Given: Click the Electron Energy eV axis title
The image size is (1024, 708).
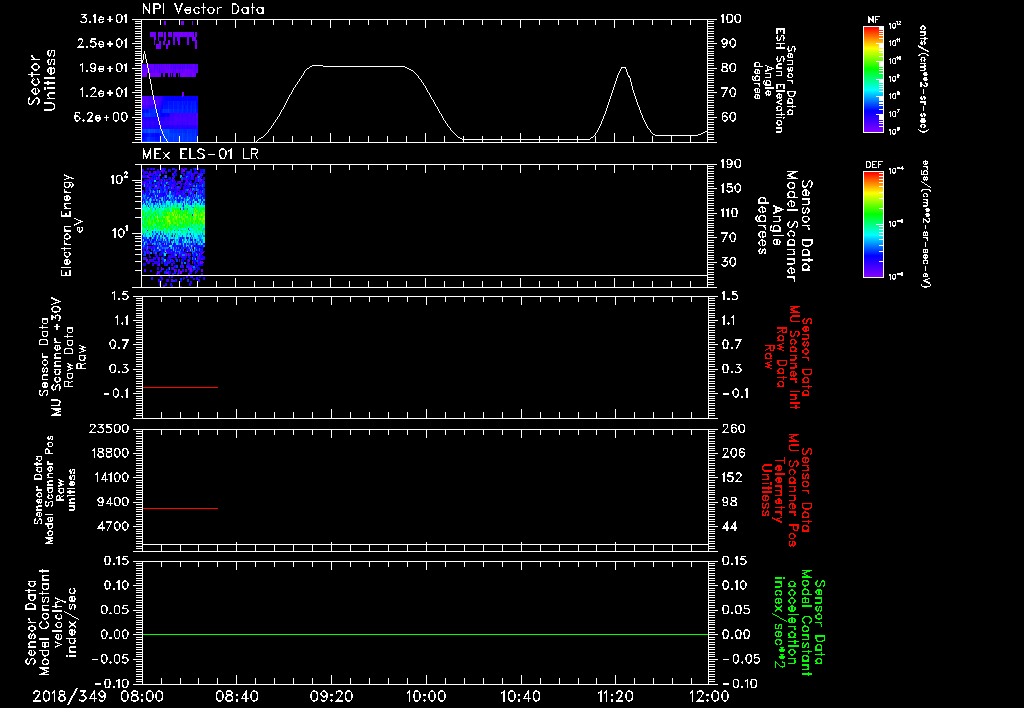Looking at the screenshot, I should pos(73,225).
